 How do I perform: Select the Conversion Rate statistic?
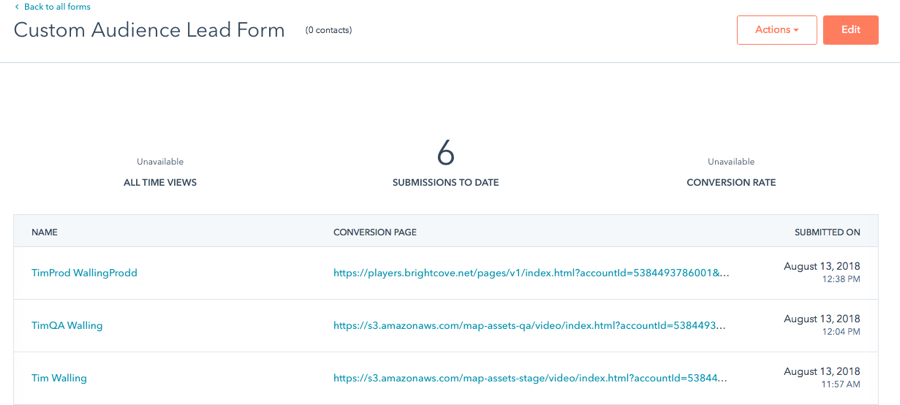(731, 183)
